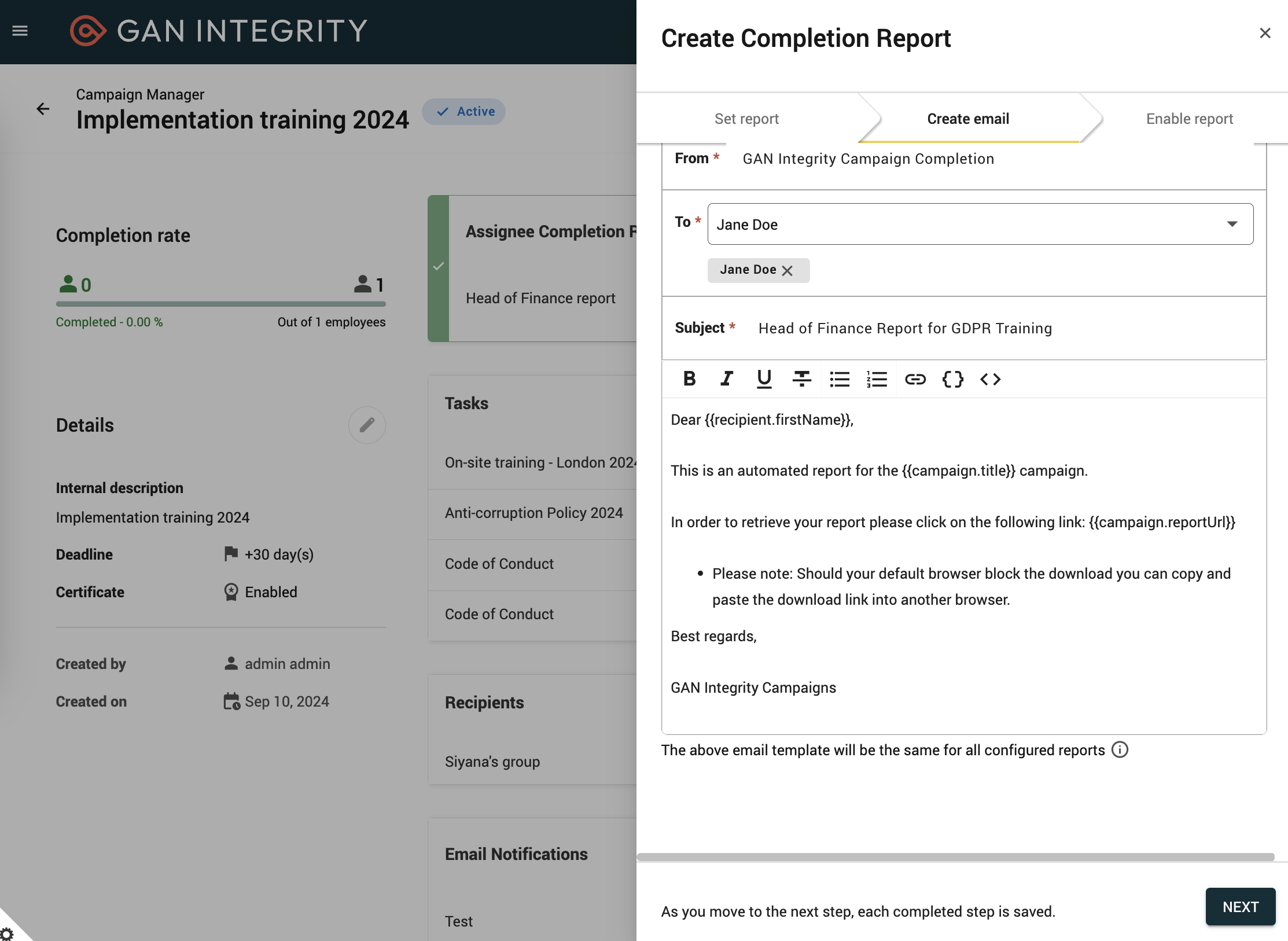Click the completion rate progress bar
1288x941 pixels.
[x=221, y=304]
